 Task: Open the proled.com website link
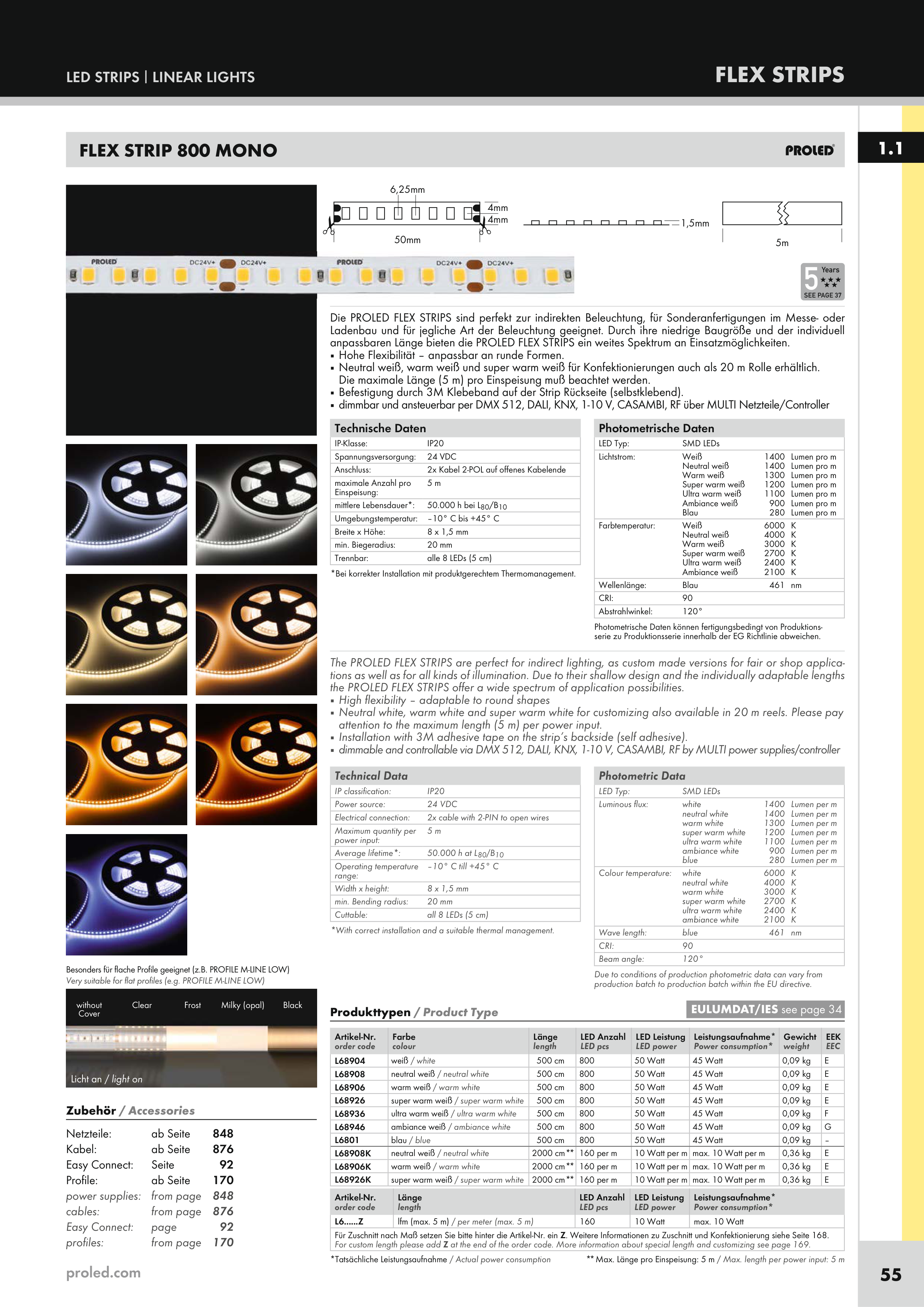(104, 1273)
